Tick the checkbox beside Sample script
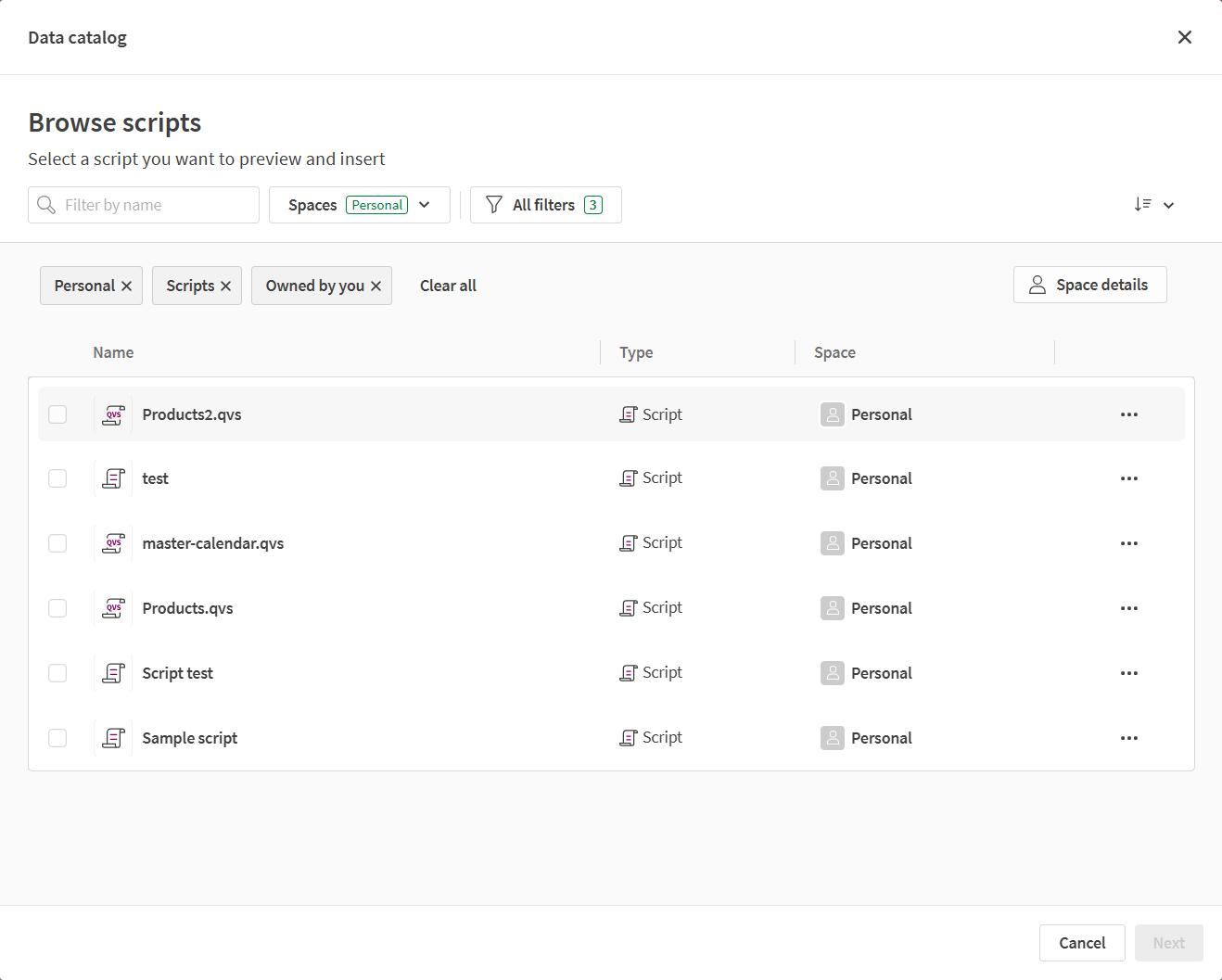This screenshot has width=1222, height=980. coord(57,737)
